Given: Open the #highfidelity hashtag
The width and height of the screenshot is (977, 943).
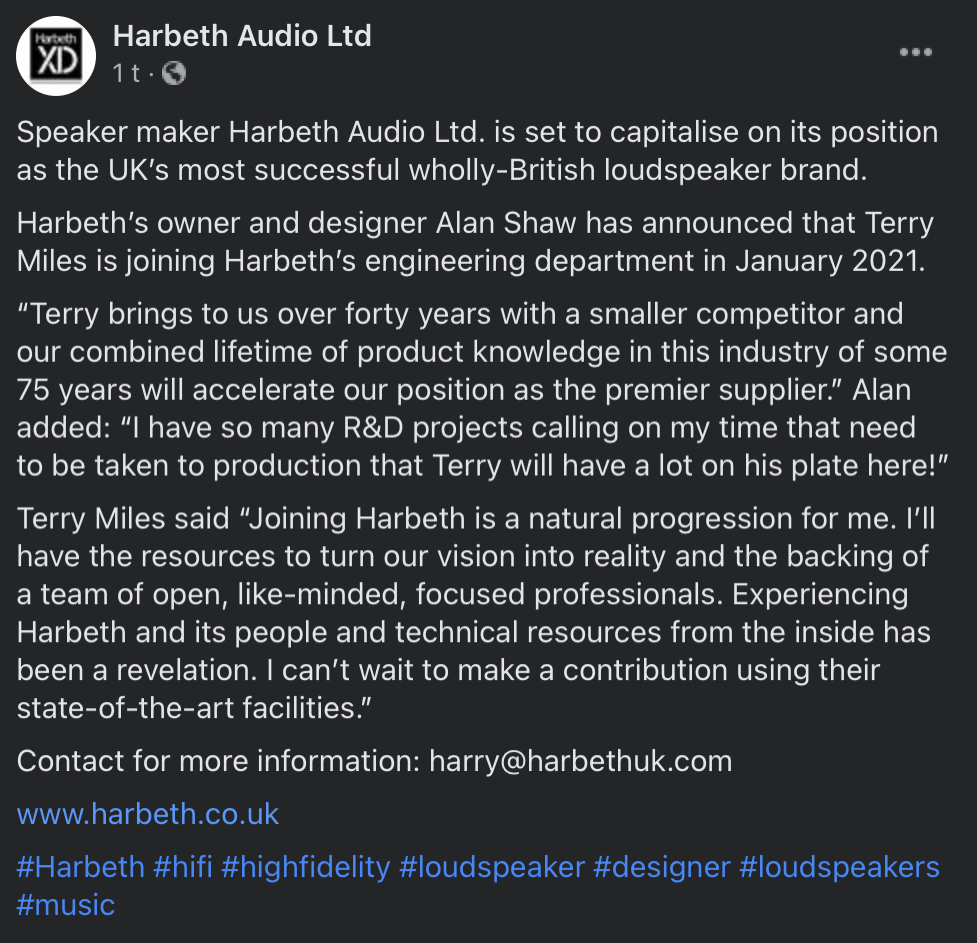Looking at the screenshot, I should coord(305,867).
